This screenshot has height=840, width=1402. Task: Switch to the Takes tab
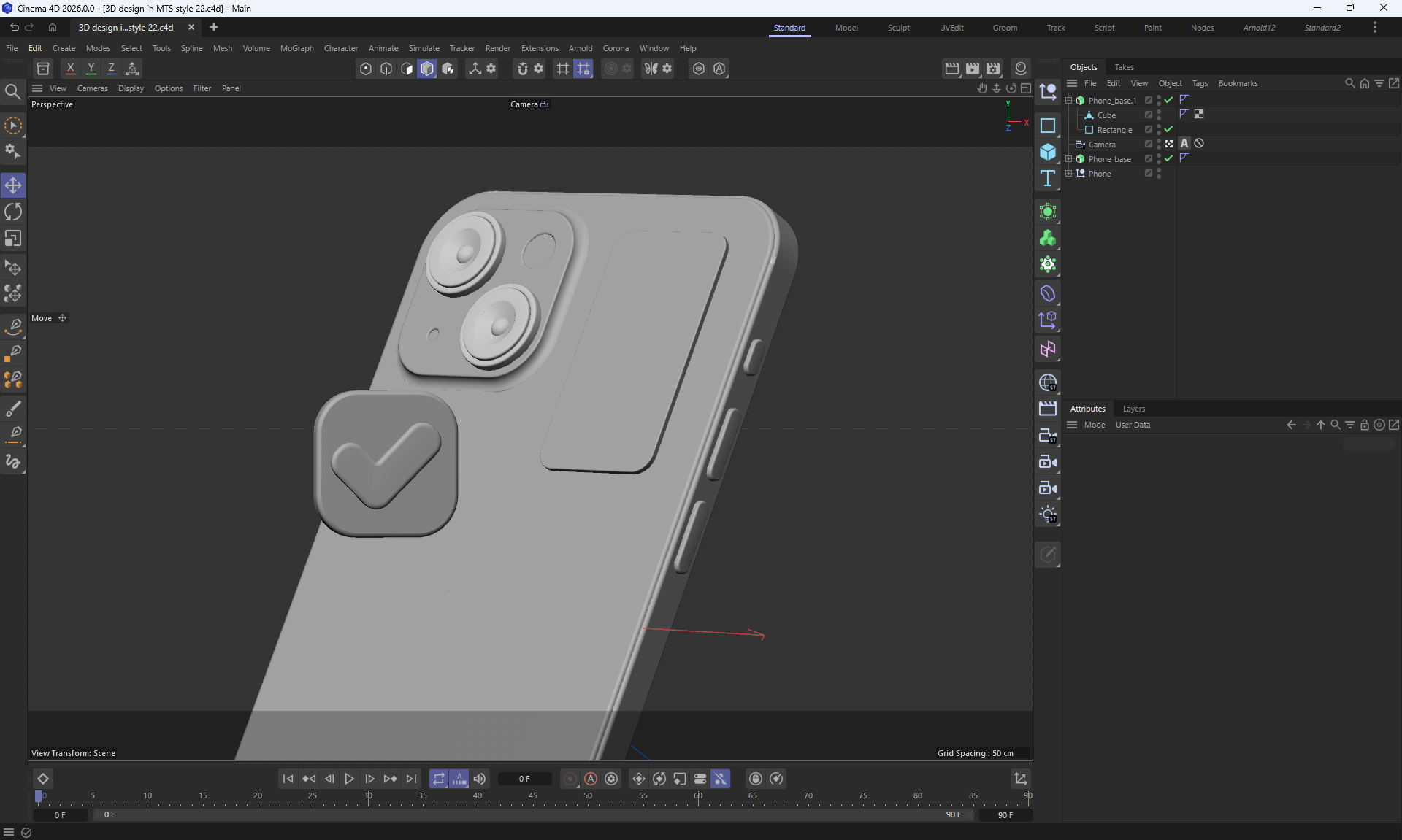pyautogui.click(x=1124, y=67)
